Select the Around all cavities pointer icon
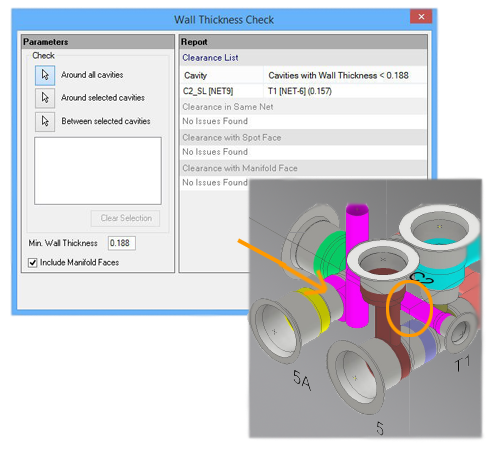This screenshot has height=450, width=490. coord(45,75)
